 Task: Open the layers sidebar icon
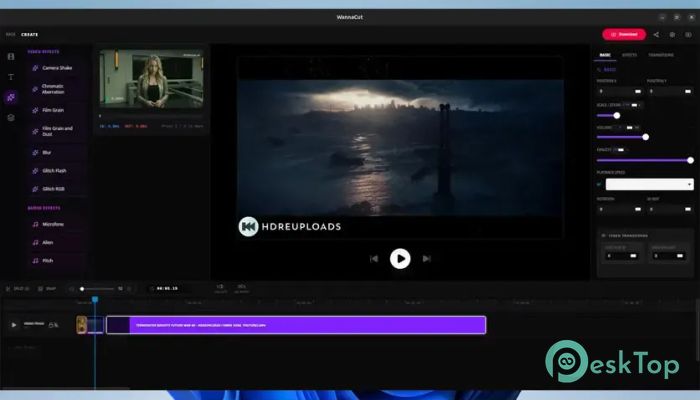[11, 117]
